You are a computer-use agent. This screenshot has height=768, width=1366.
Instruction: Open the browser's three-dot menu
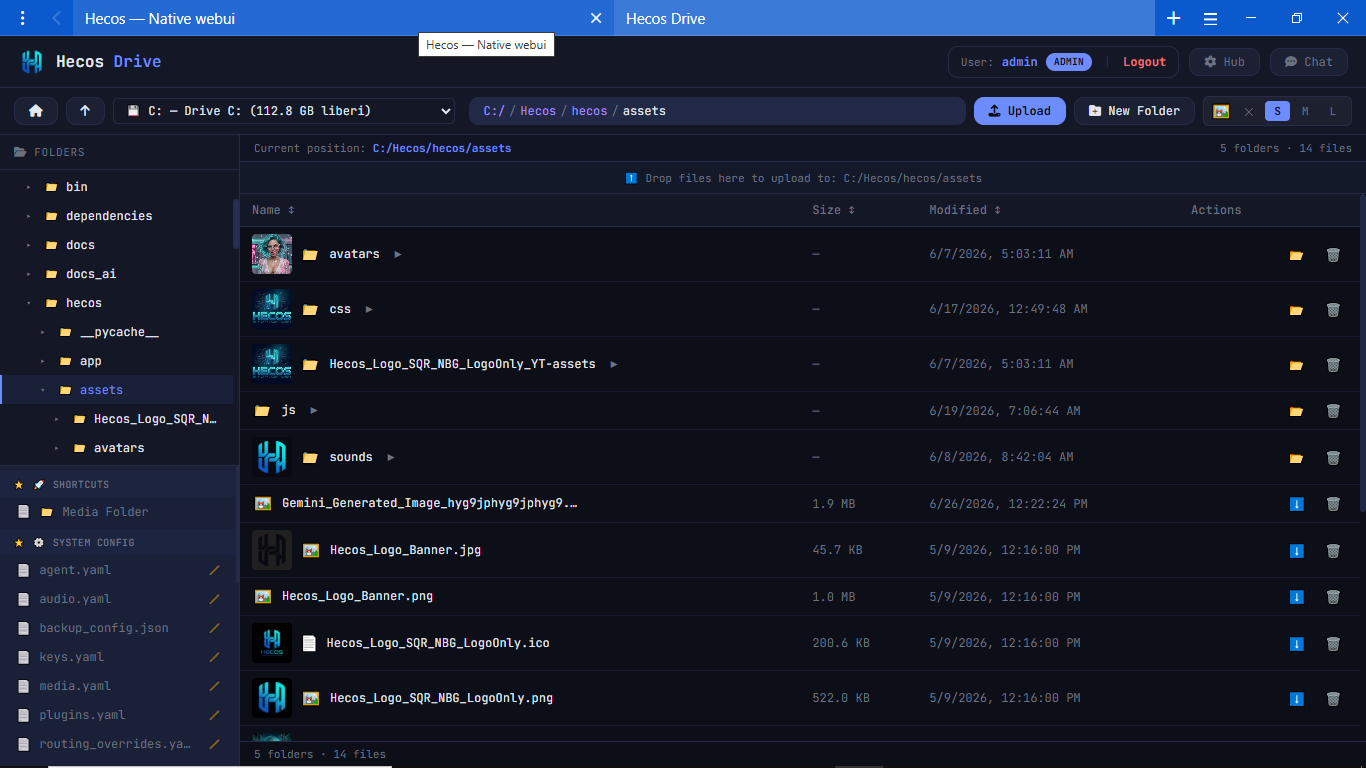22,18
